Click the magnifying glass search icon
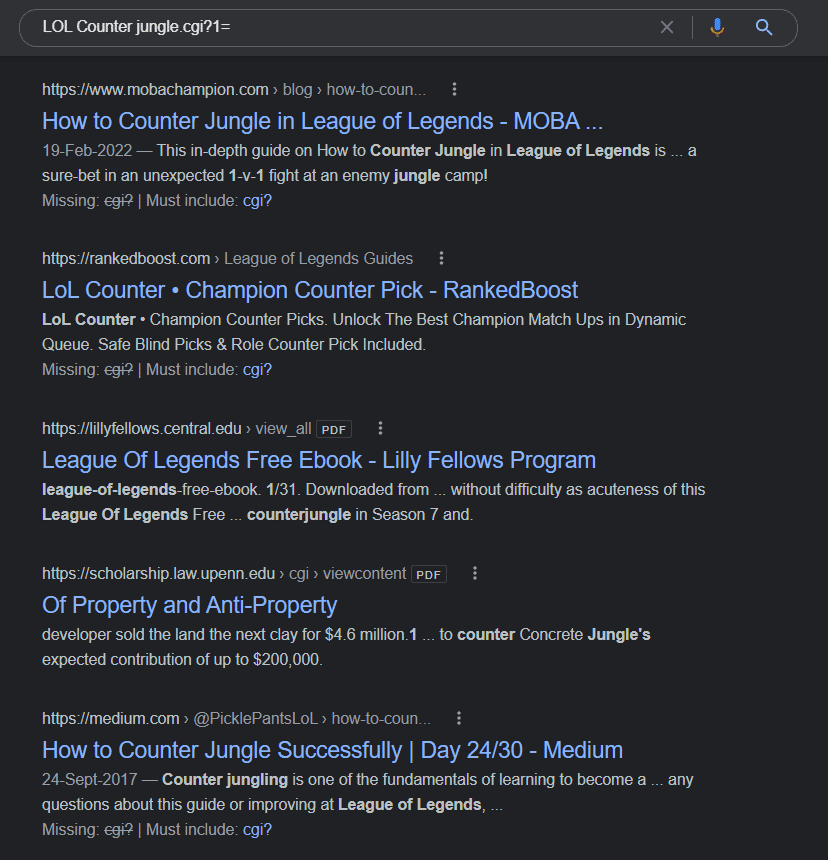Viewport: 828px width, 860px height. point(764,27)
